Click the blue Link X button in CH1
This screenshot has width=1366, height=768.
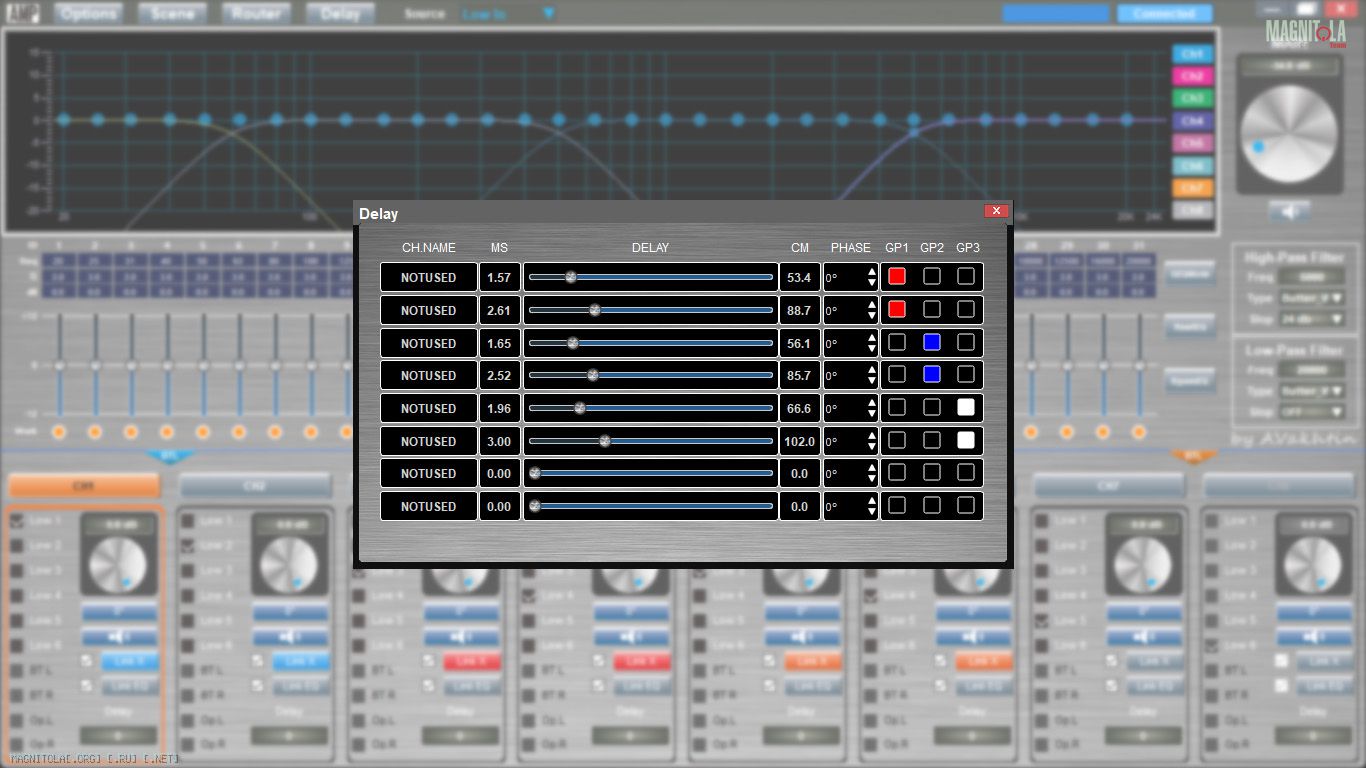pyautogui.click(x=130, y=661)
